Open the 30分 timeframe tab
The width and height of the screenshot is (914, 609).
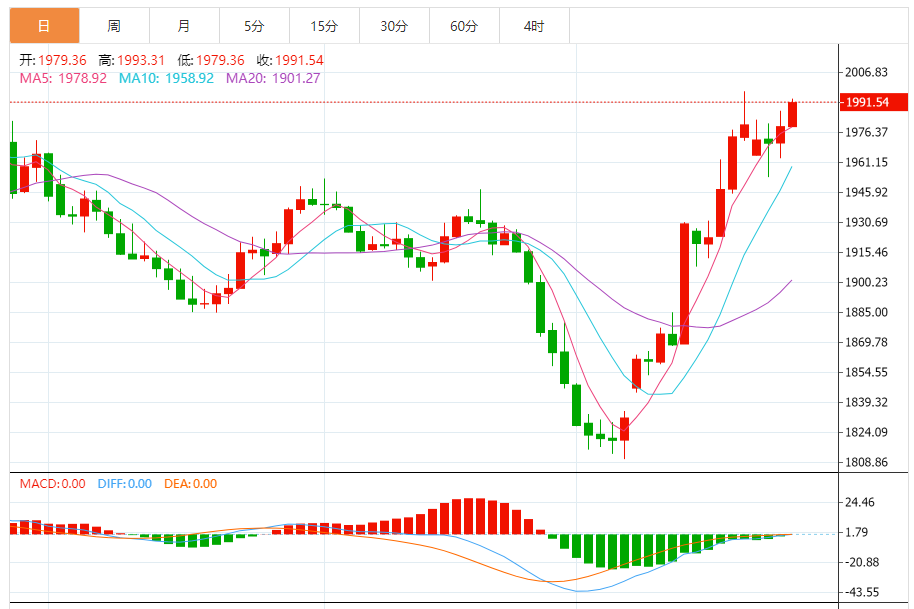click(394, 26)
